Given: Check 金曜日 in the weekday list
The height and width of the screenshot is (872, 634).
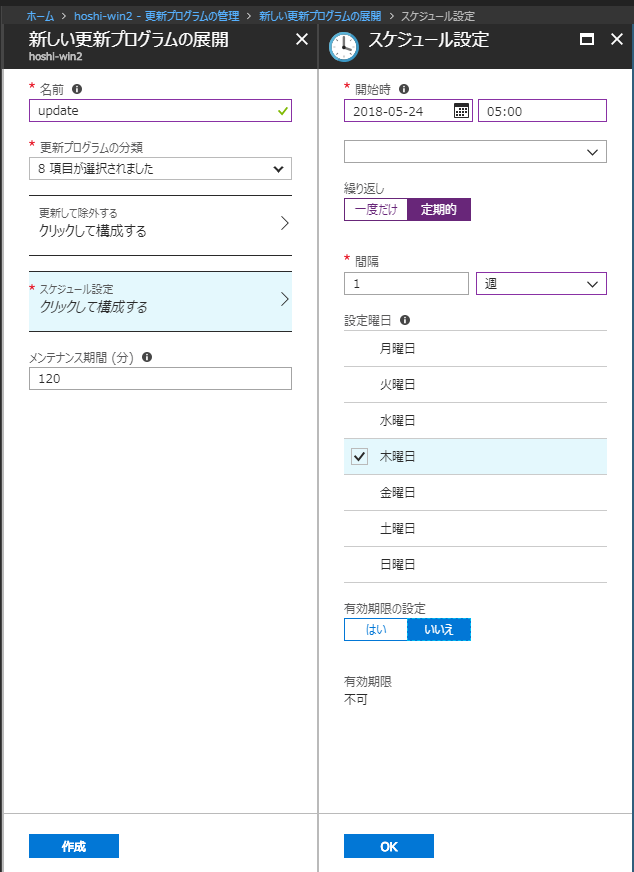Looking at the screenshot, I should (475, 493).
